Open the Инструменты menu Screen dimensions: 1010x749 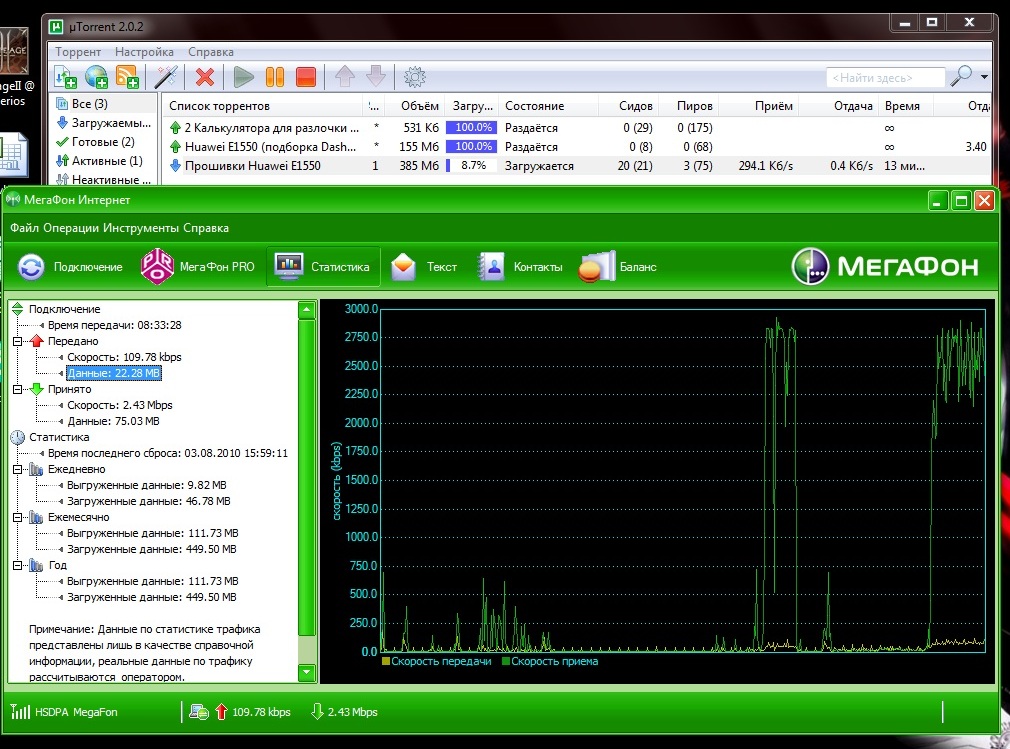tap(141, 228)
